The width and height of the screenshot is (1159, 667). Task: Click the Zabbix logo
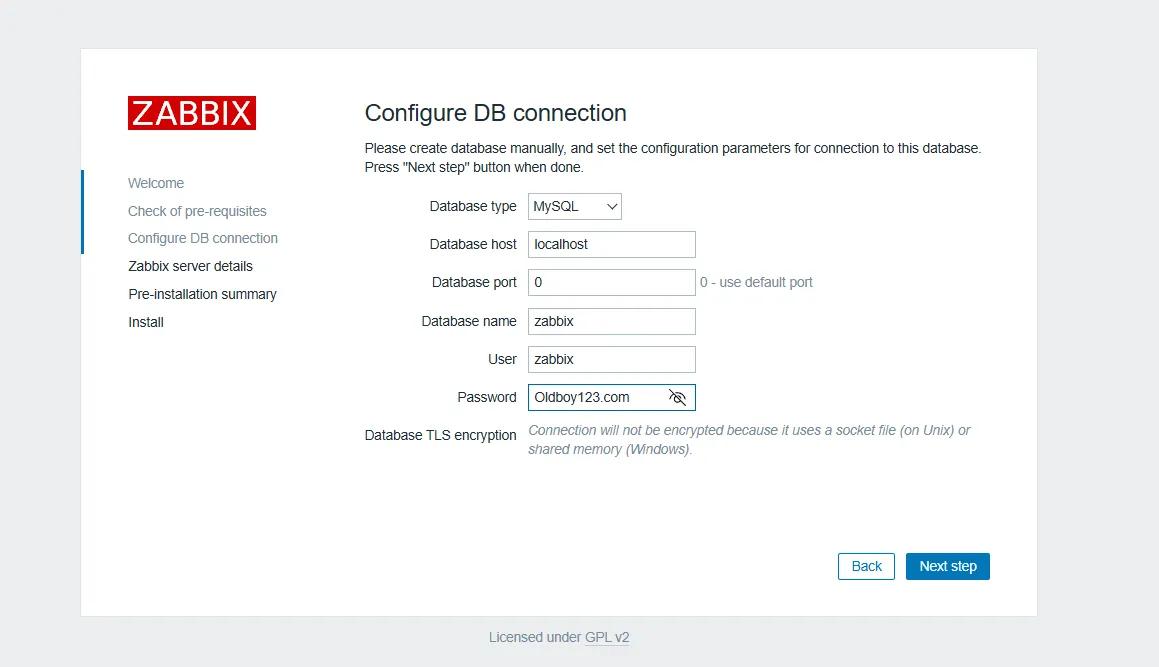pos(192,113)
